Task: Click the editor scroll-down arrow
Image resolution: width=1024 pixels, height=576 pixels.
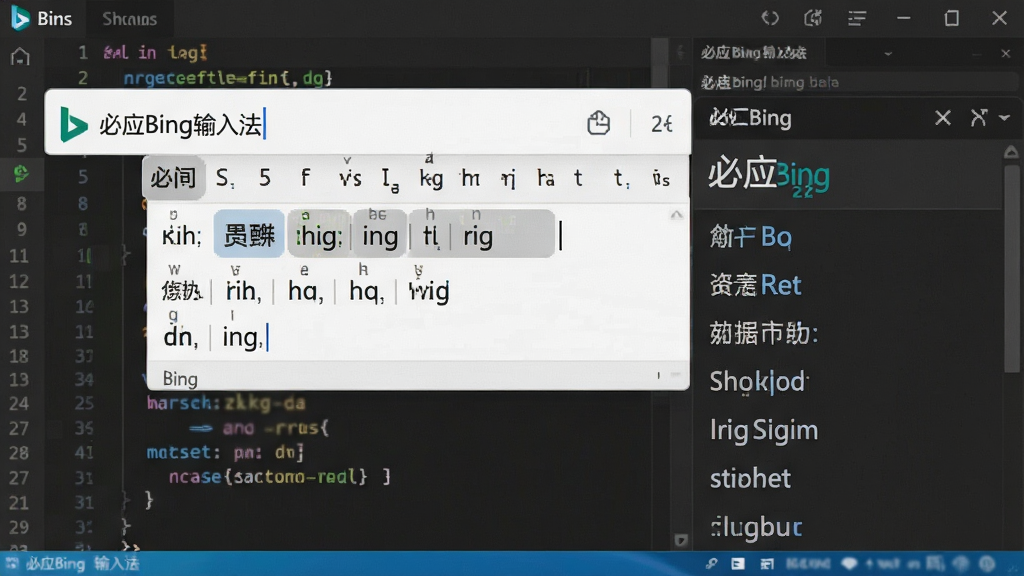Action: [680, 540]
